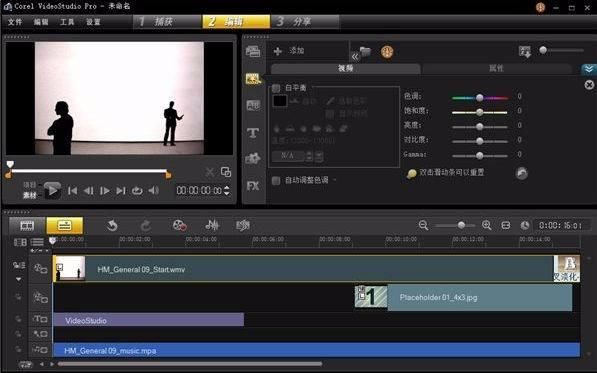Click the redo arrow in timeline toolbar

tap(146, 226)
